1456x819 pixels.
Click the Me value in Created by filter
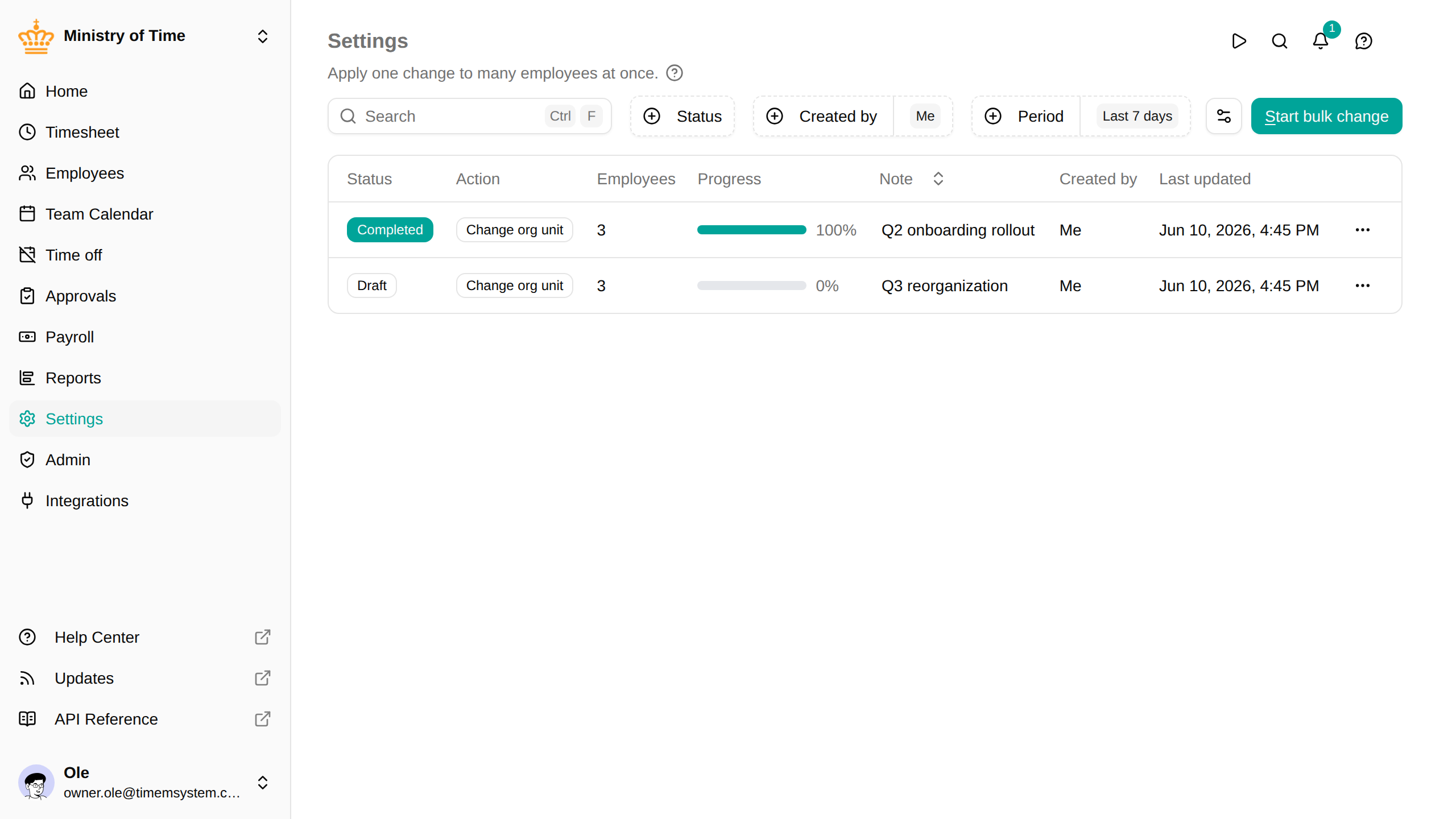pyautogui.click(x=925, y=116)
